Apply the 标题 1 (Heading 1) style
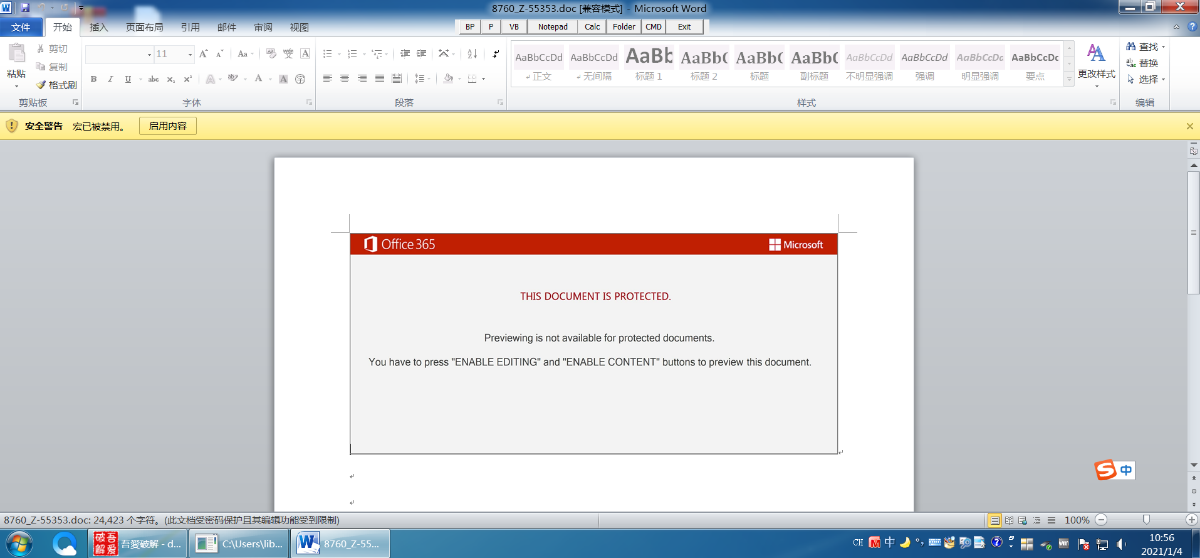 (x=649, y=62)
